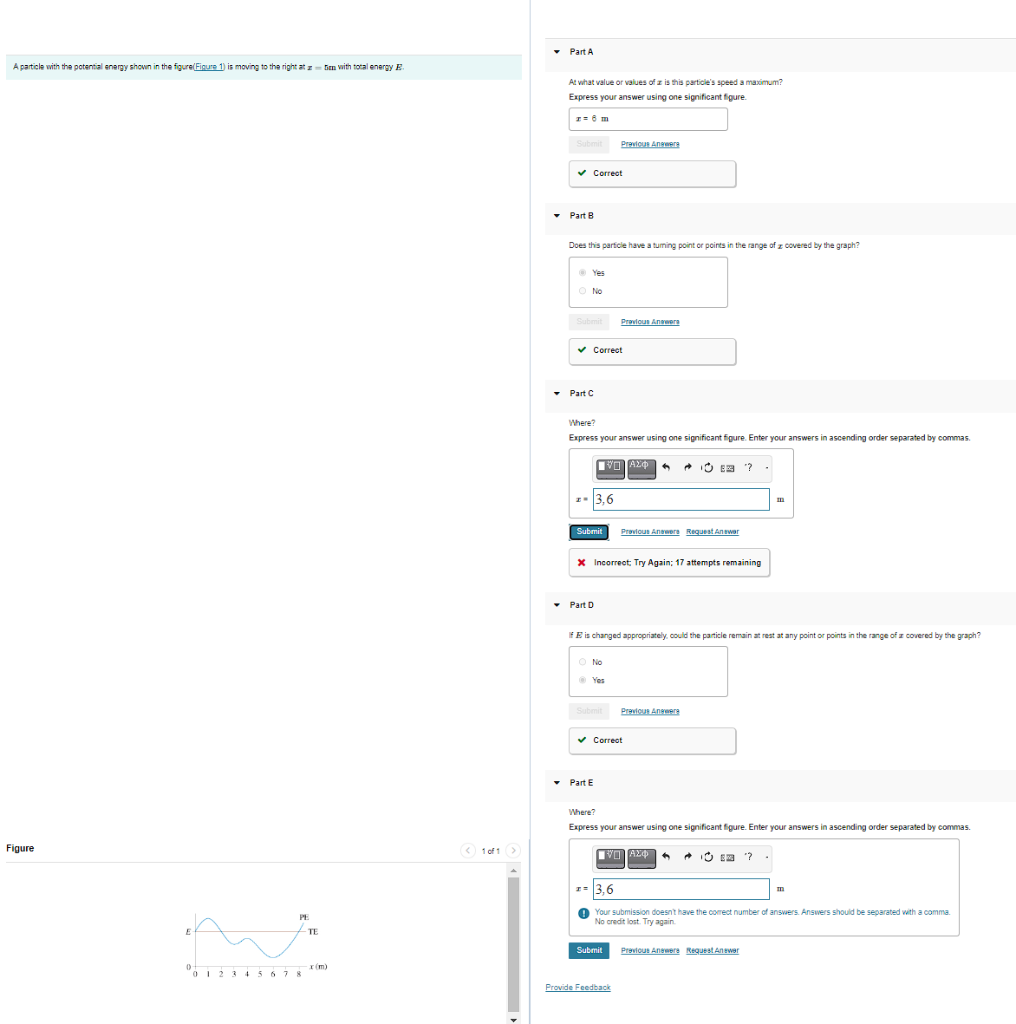Go to previous figure arrow

coord(468,850)
